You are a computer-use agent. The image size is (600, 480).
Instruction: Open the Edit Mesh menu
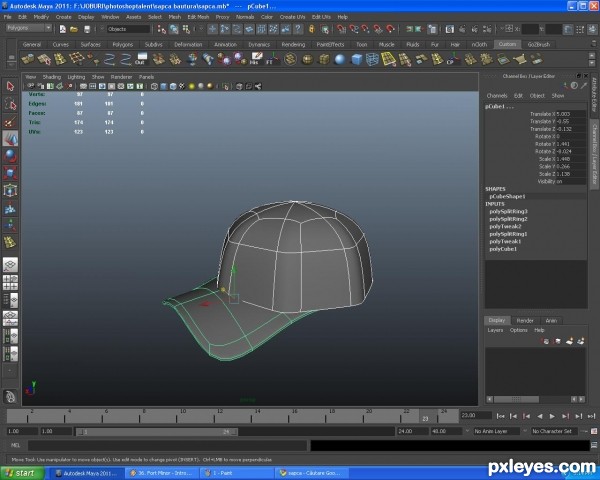198,17
